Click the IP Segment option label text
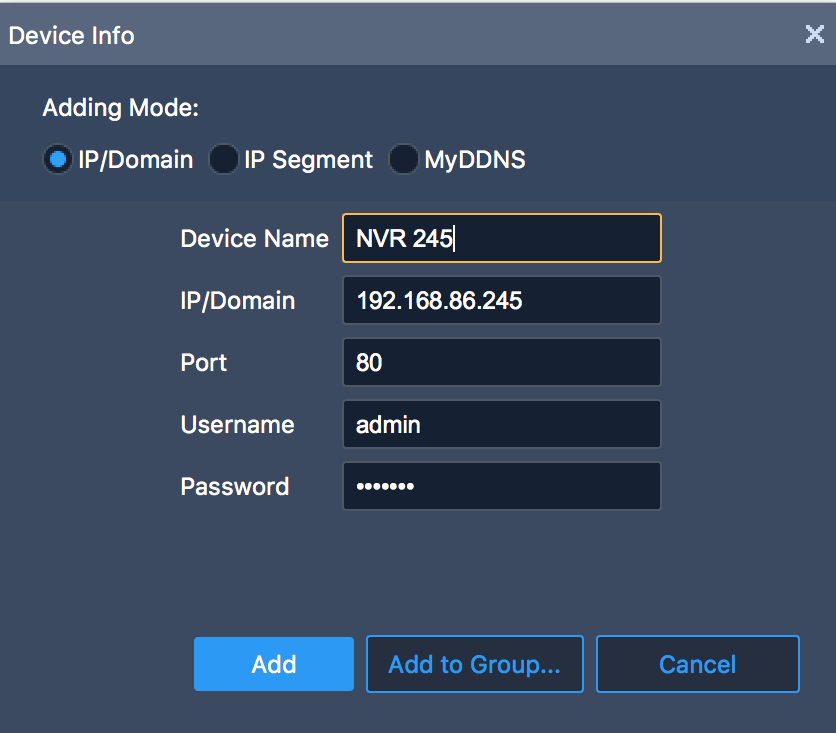This screenshot has width=836, height=733. click(308, 160)
